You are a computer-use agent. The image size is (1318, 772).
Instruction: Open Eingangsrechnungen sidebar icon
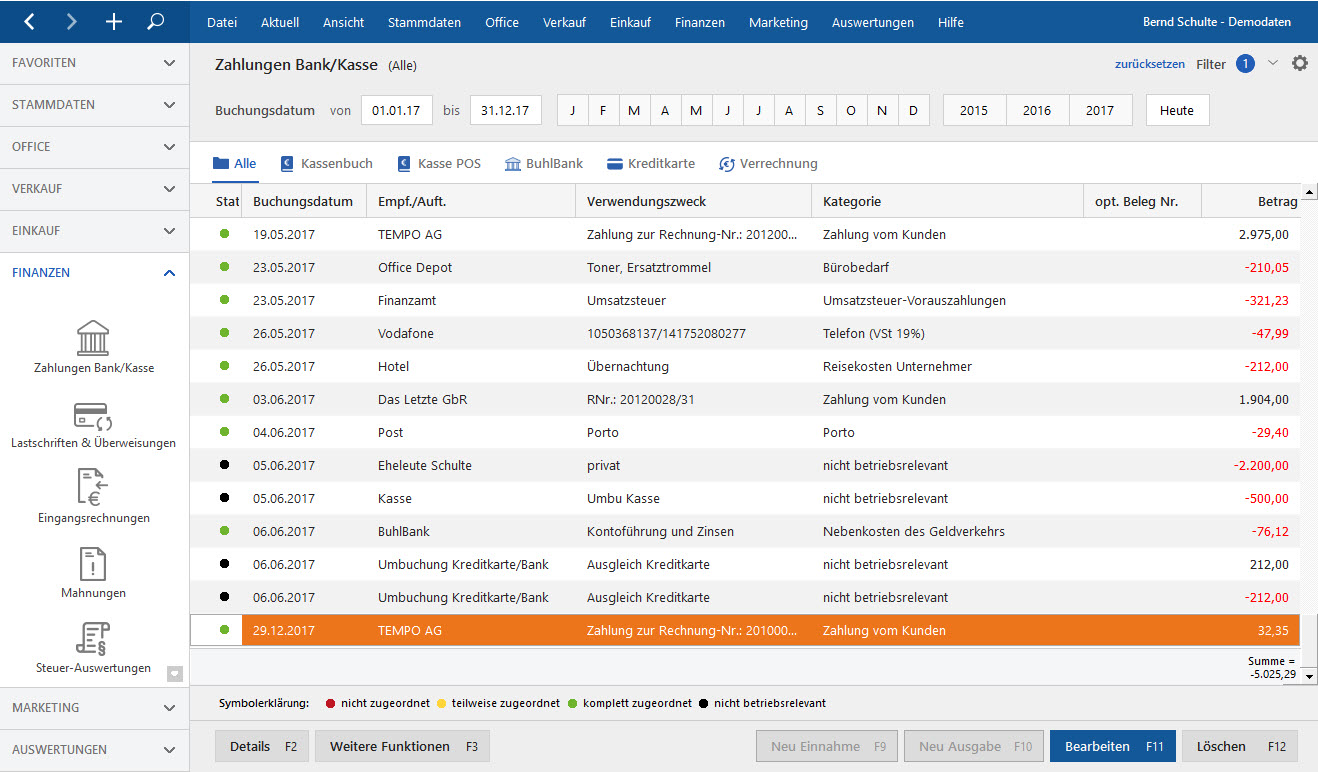click(x=94, y=497)
